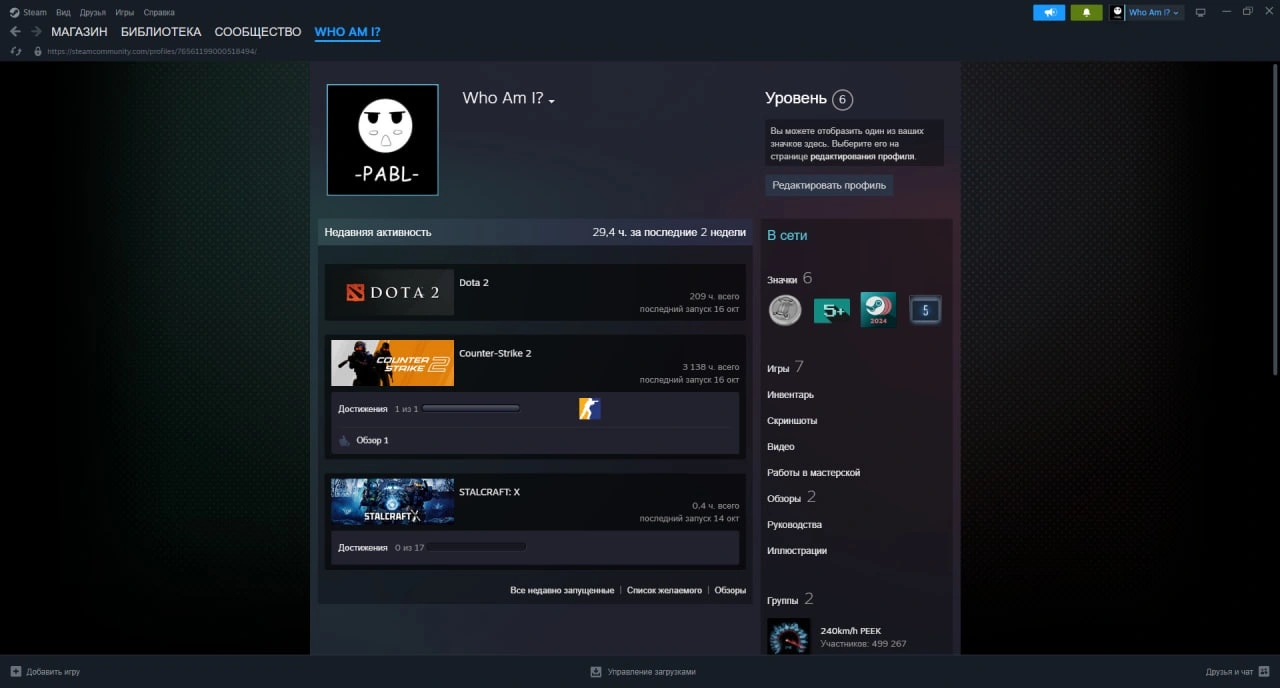This screenshot has height=688, width=1280.
Task: Follow the редактирования профиля link
Action: (x=862, y=157)
